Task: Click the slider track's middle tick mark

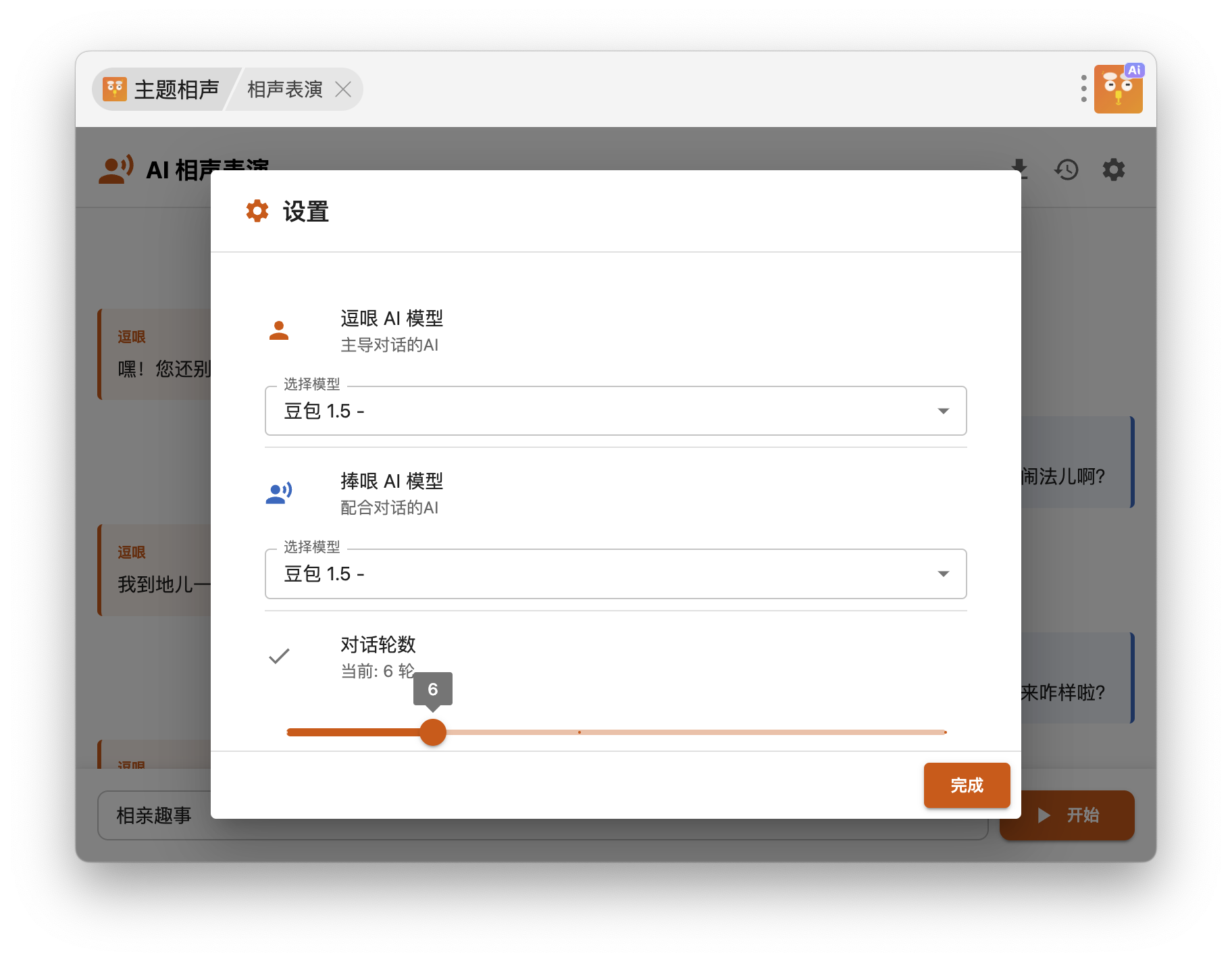Action: point(580,732)
